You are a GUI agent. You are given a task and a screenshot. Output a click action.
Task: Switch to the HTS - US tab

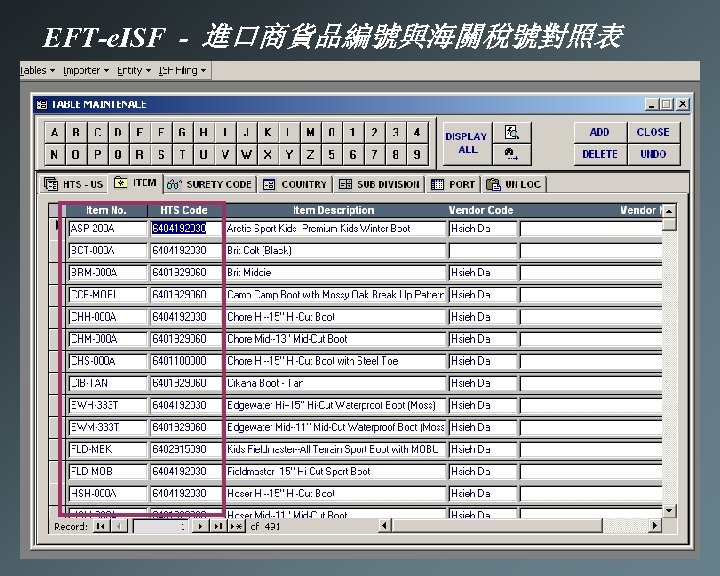click(73, 184)
